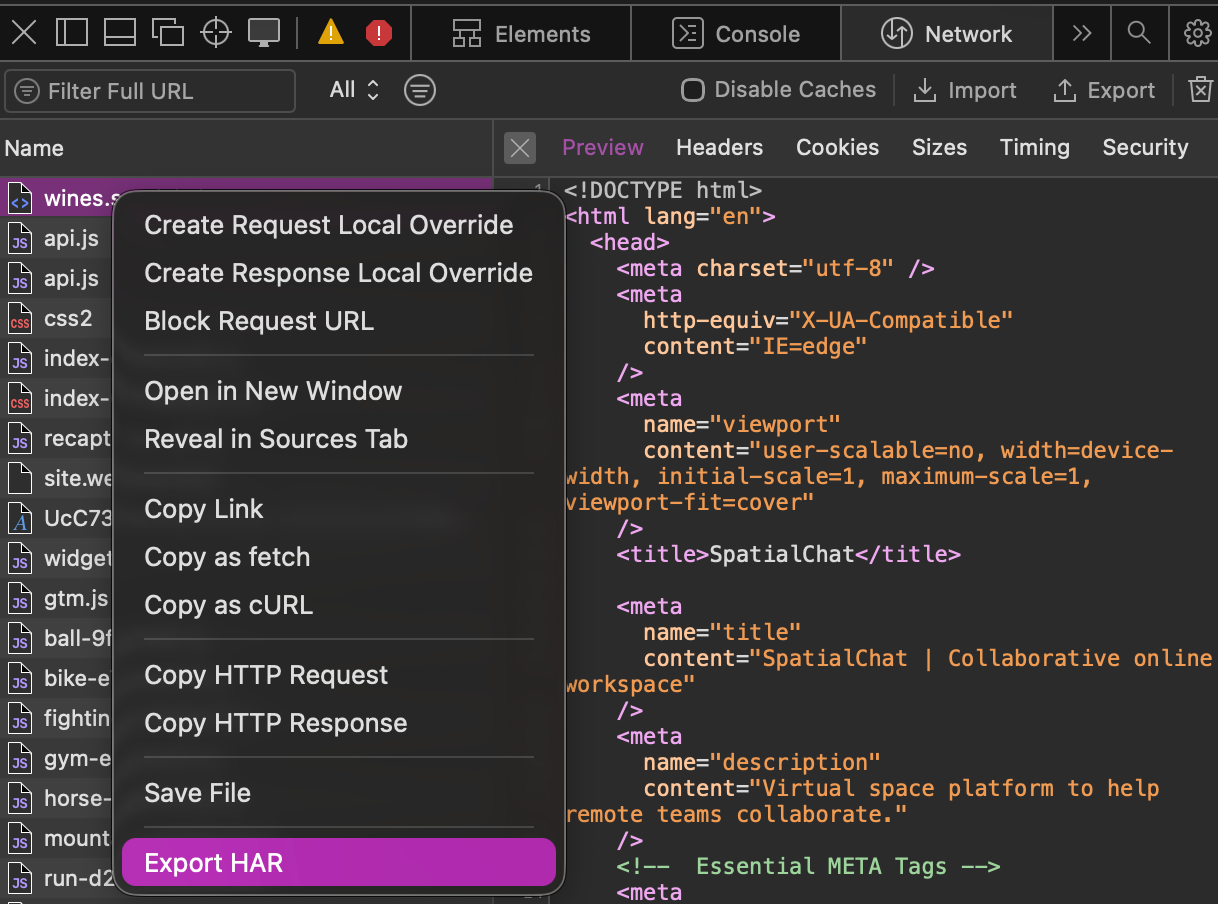Clear network items with trash icon
The image size is (1218, 904).
(1200, 90)
